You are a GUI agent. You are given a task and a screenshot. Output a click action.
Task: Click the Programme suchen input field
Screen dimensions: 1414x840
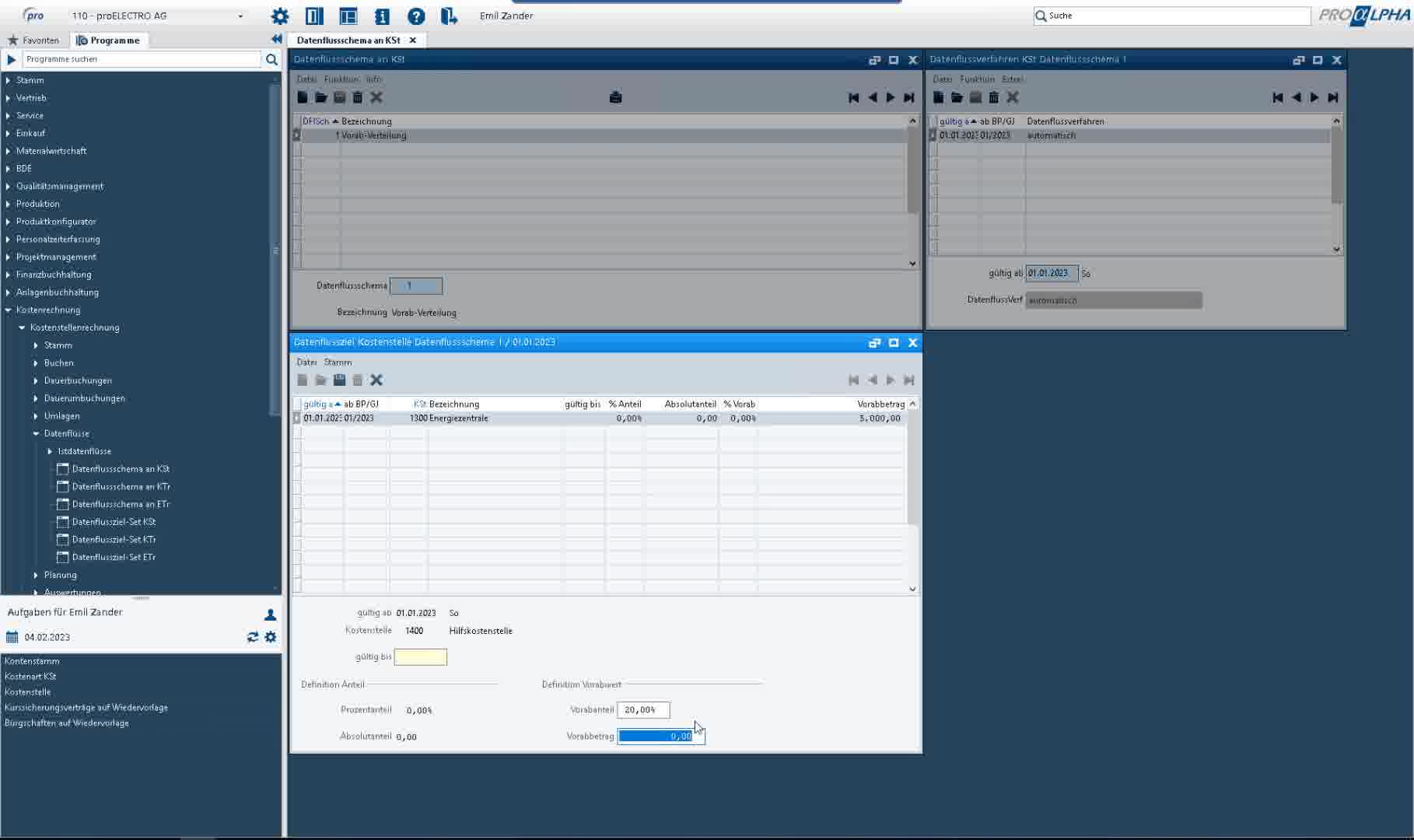(x=142, y=59)
